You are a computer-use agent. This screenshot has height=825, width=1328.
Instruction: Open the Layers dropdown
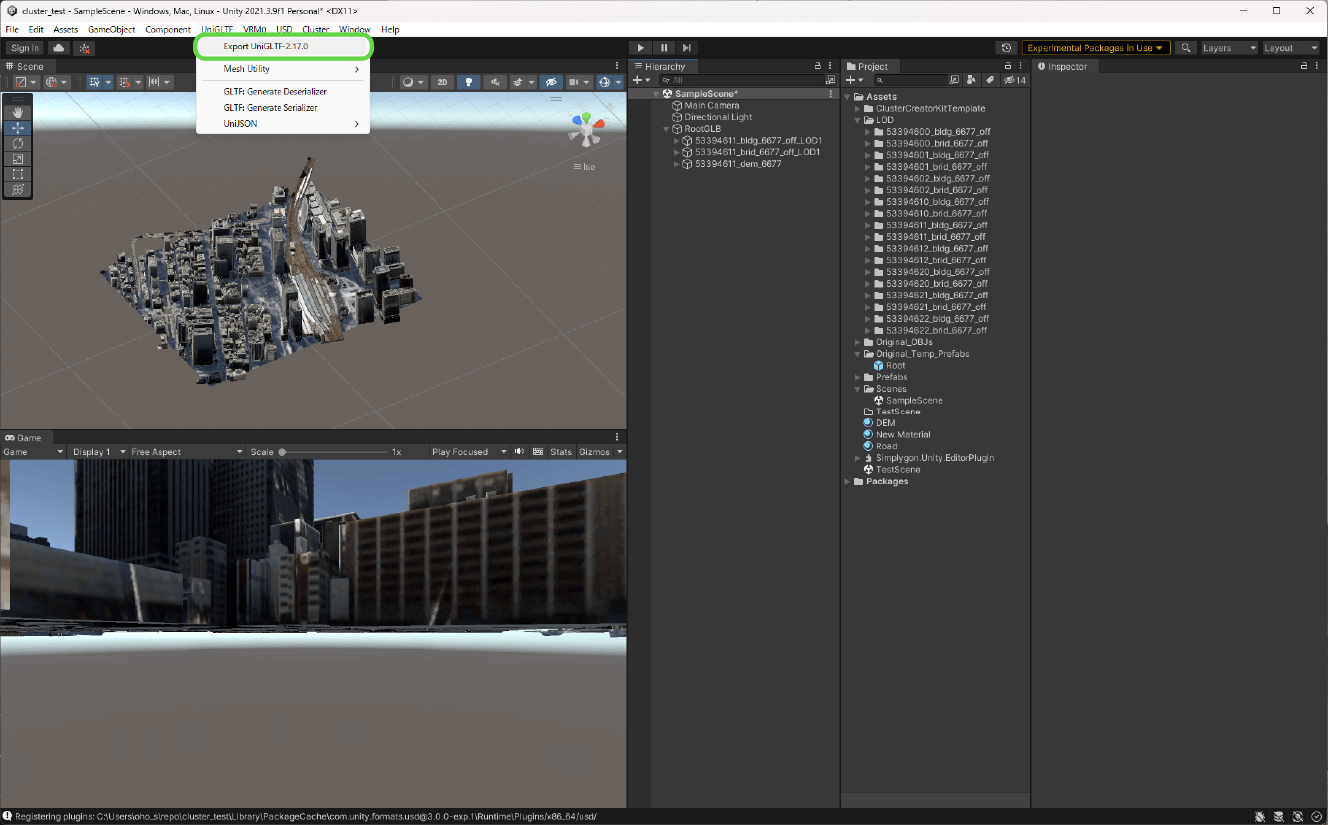[1228, 48]
